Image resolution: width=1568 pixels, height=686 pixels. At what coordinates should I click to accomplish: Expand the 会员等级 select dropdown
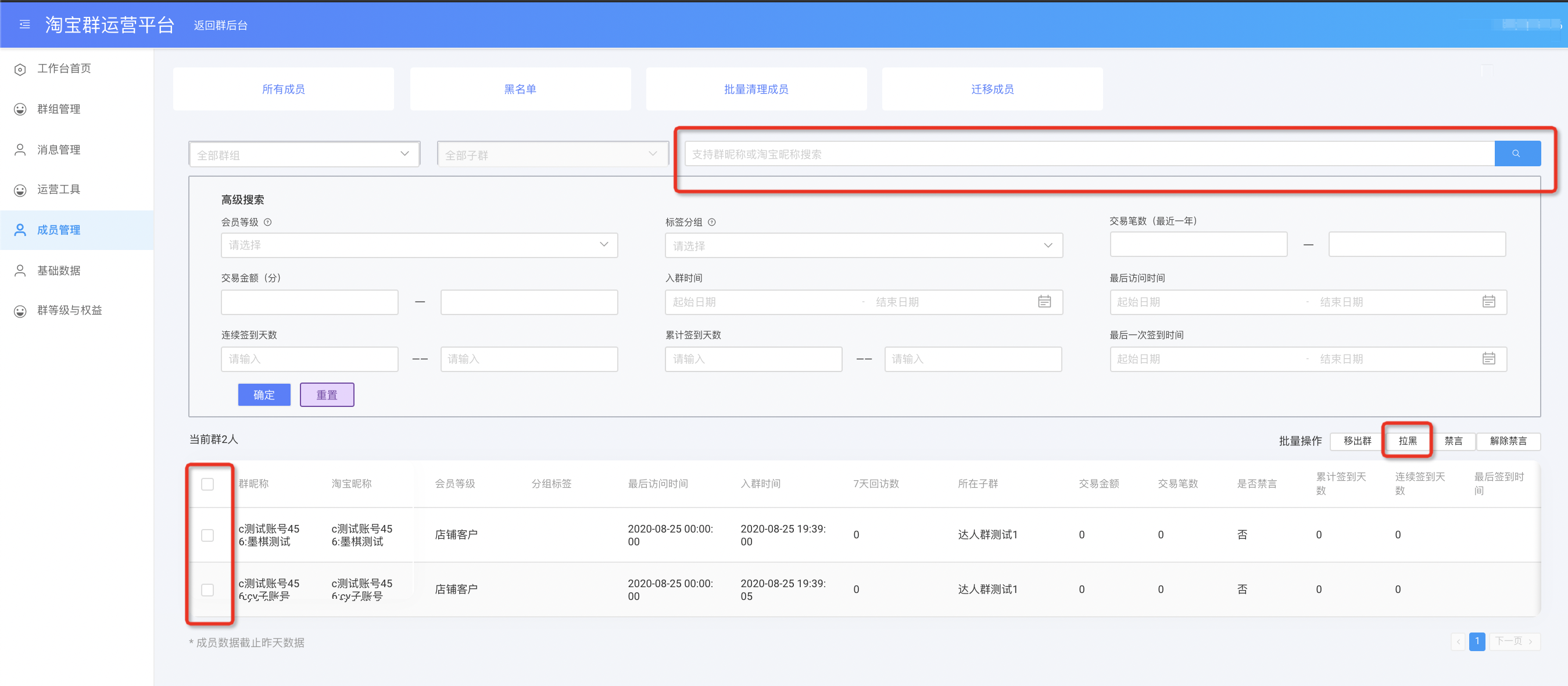(x=420, y=245)
